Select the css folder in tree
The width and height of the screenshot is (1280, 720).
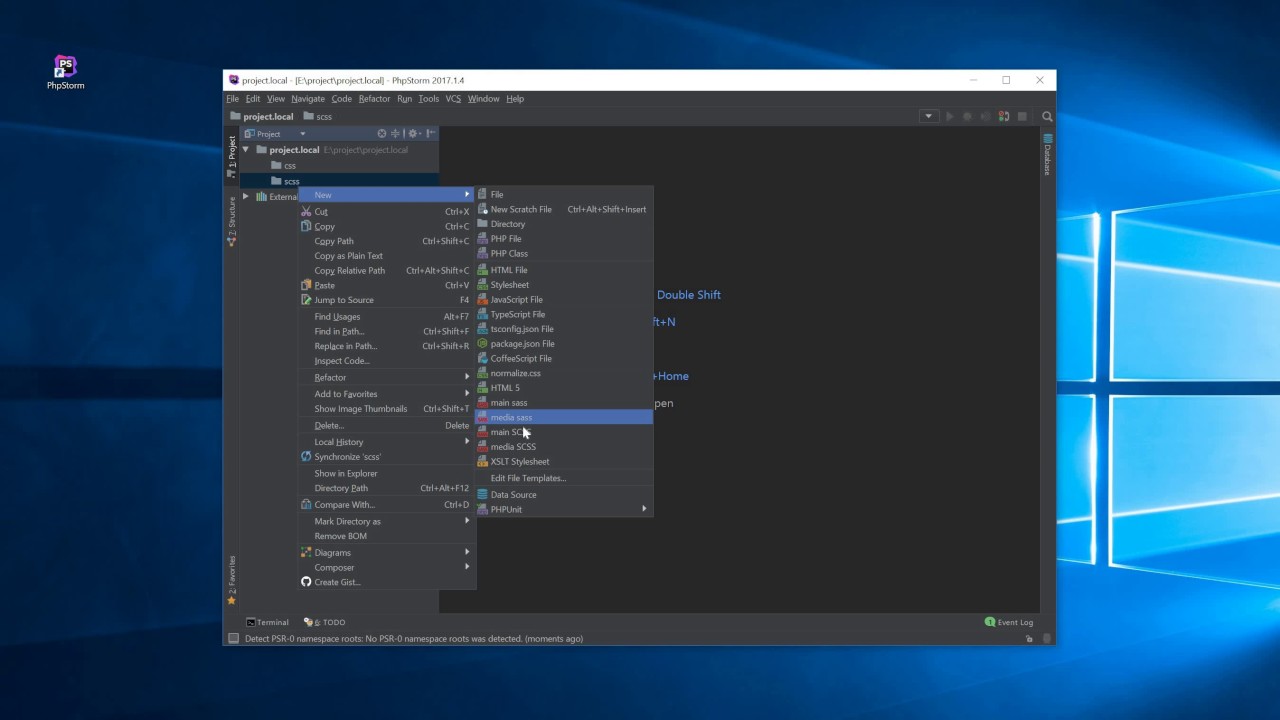point(283,166)
